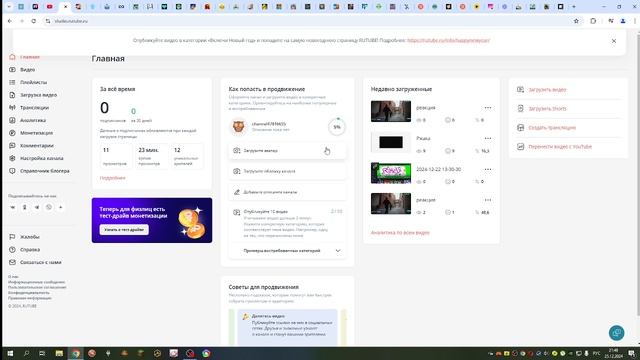Click the Жалобы flag icon
The image size is (640, 360).
tap(12, 237)
